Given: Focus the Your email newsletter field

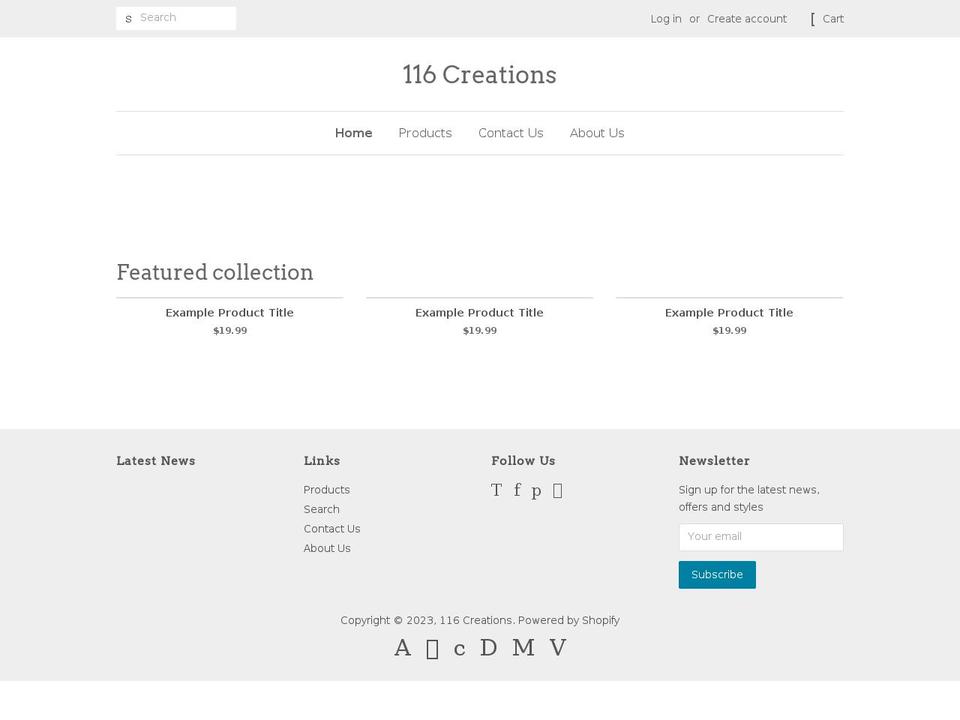Looking at the screenshot, I should 760,537.
